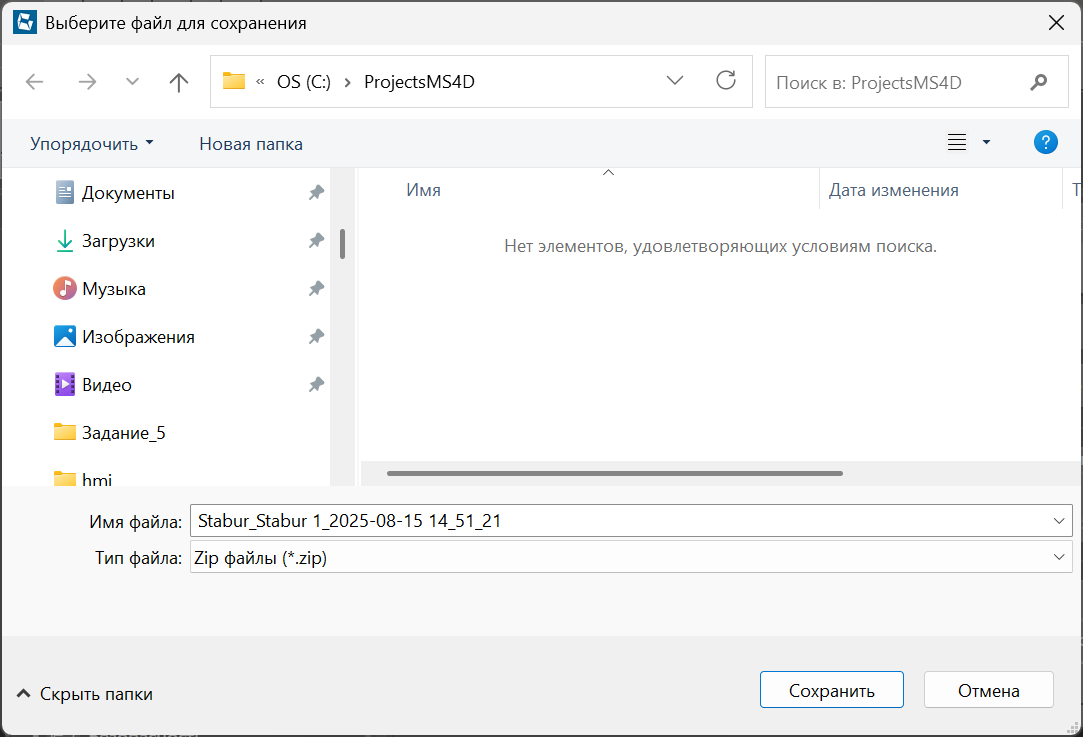Open the Упорядочить menu
This screenshot has width=1083, height=737.
tap(91, 144)
